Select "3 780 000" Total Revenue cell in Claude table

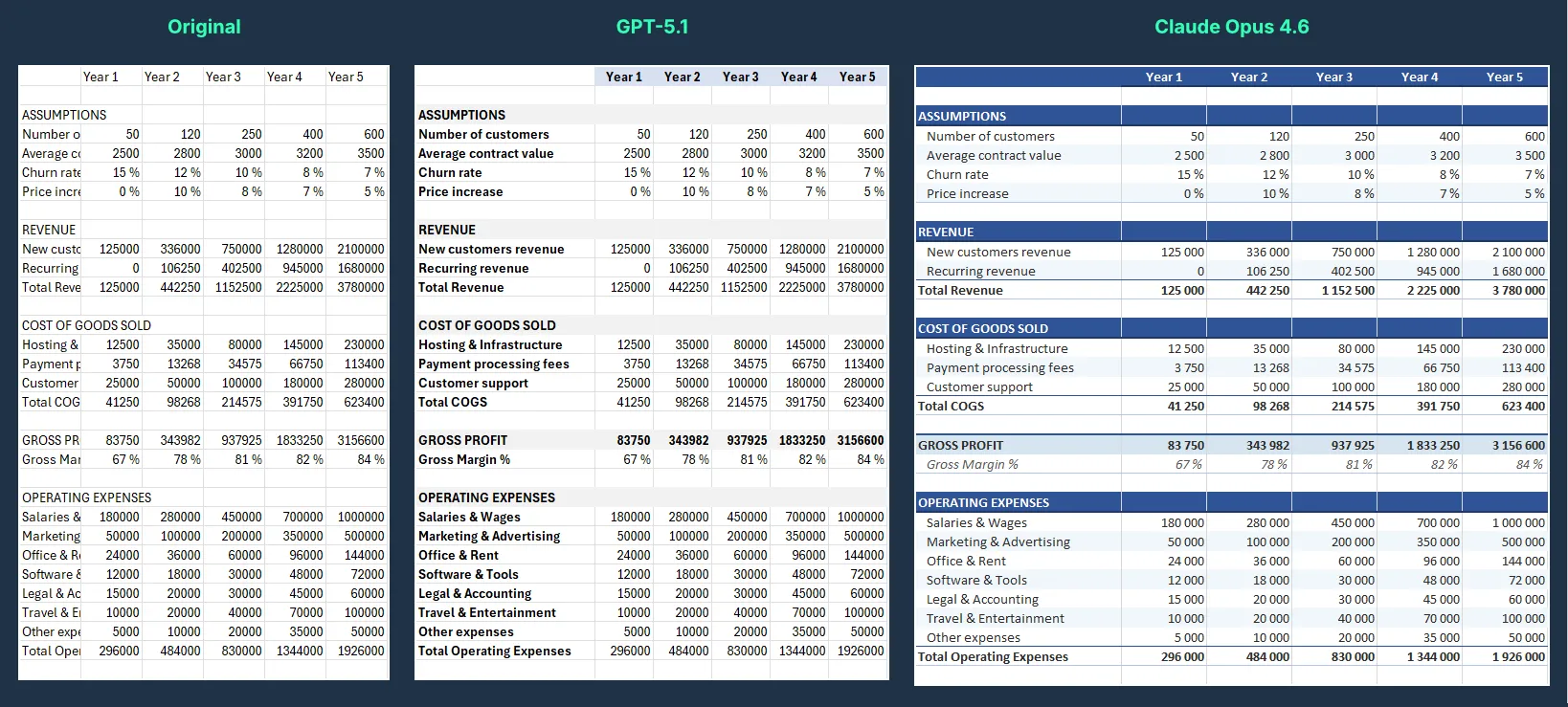coord(1518,290)
